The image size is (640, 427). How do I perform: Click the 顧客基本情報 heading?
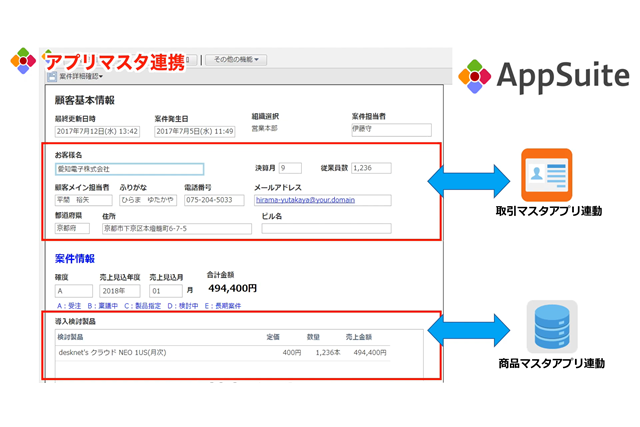[x=85, y=100]
